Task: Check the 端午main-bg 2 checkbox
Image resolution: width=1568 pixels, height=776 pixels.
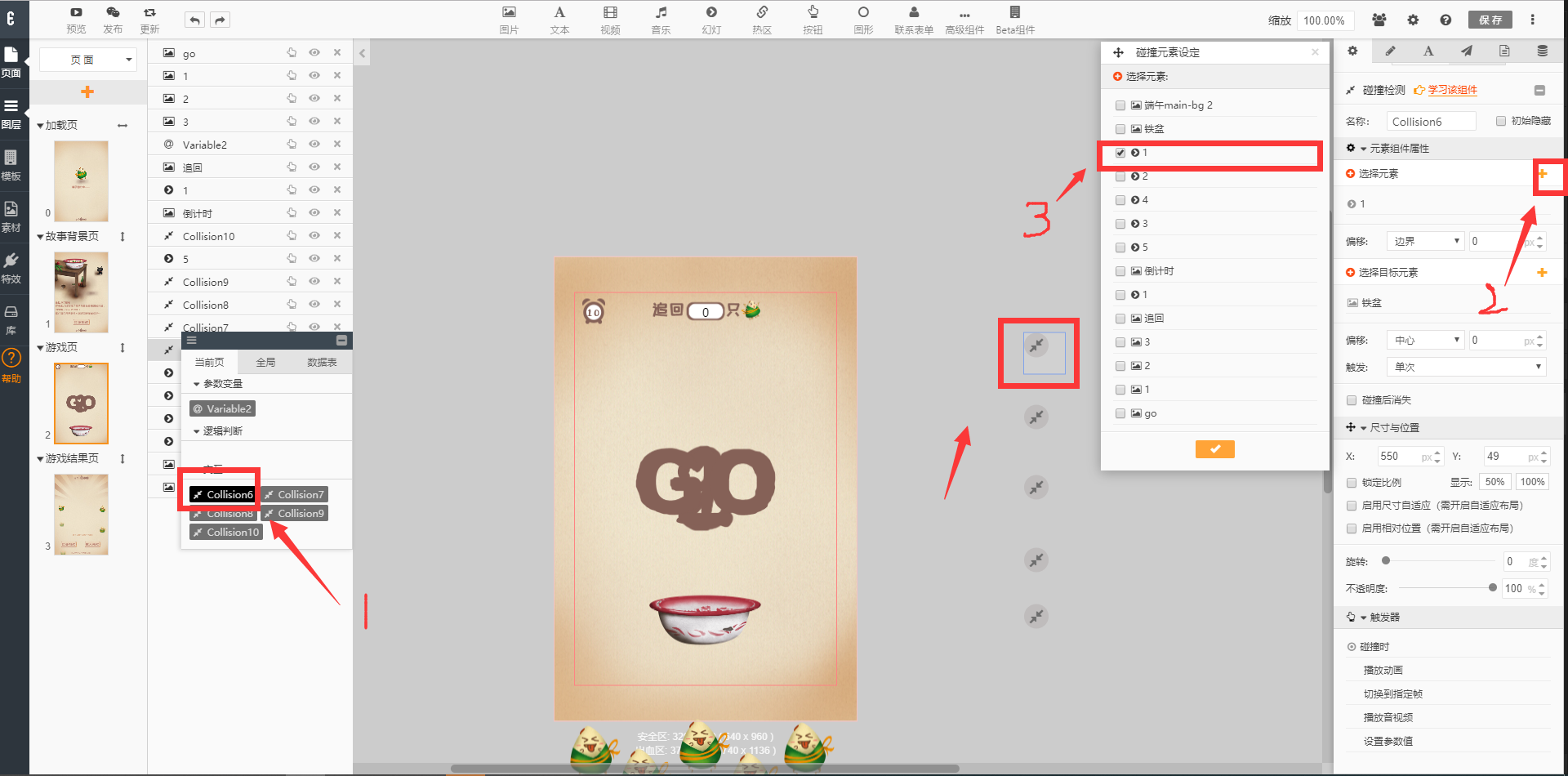Action: [x=1120, y=105]
